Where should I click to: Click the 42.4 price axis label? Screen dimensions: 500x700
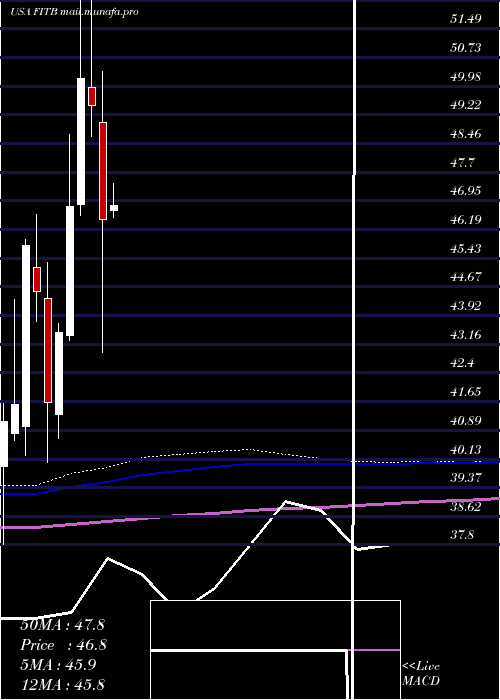(462, 363)
